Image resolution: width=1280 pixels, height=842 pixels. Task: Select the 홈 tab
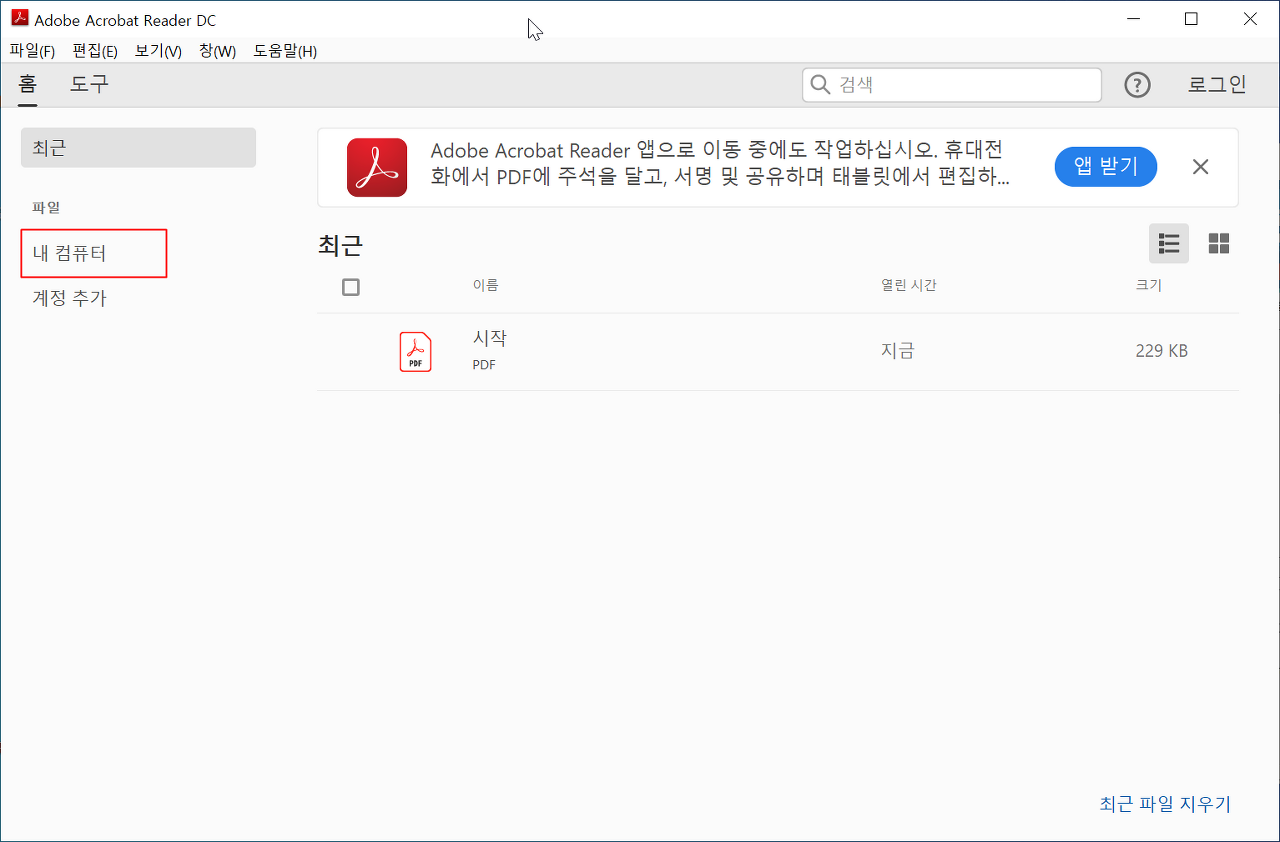tap(27, 84)
